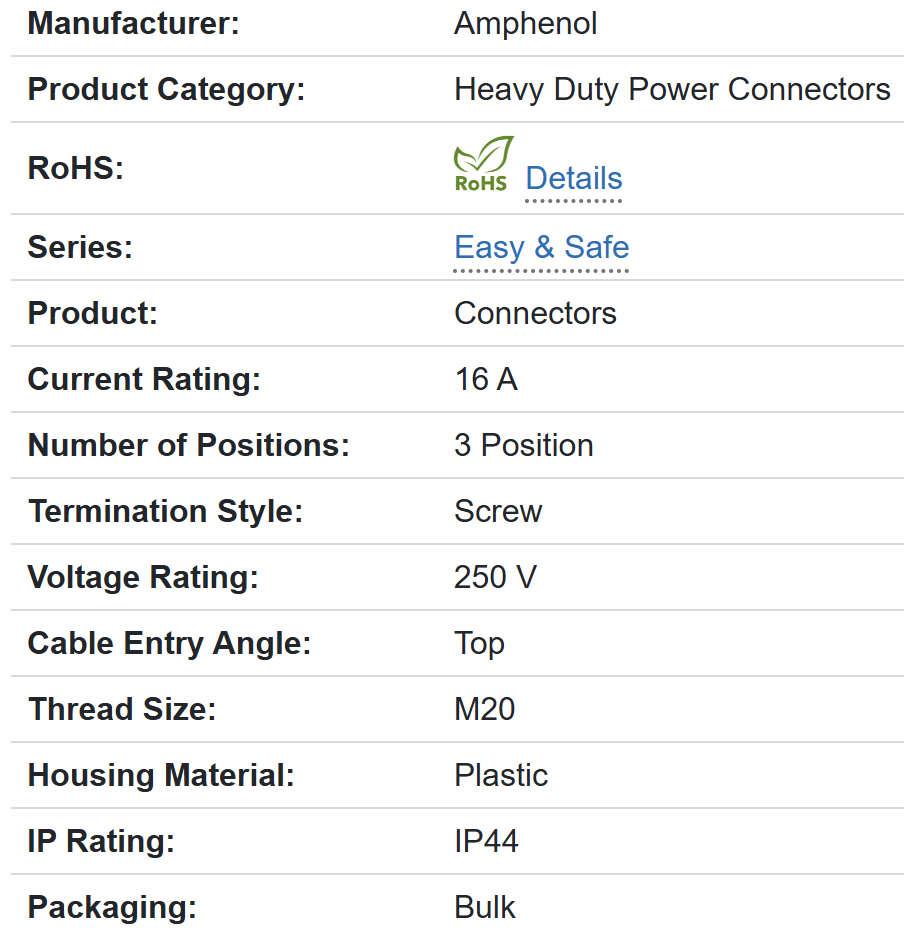Click the green RoHS leaf icon
904x932 pixels.
(483, 163)
